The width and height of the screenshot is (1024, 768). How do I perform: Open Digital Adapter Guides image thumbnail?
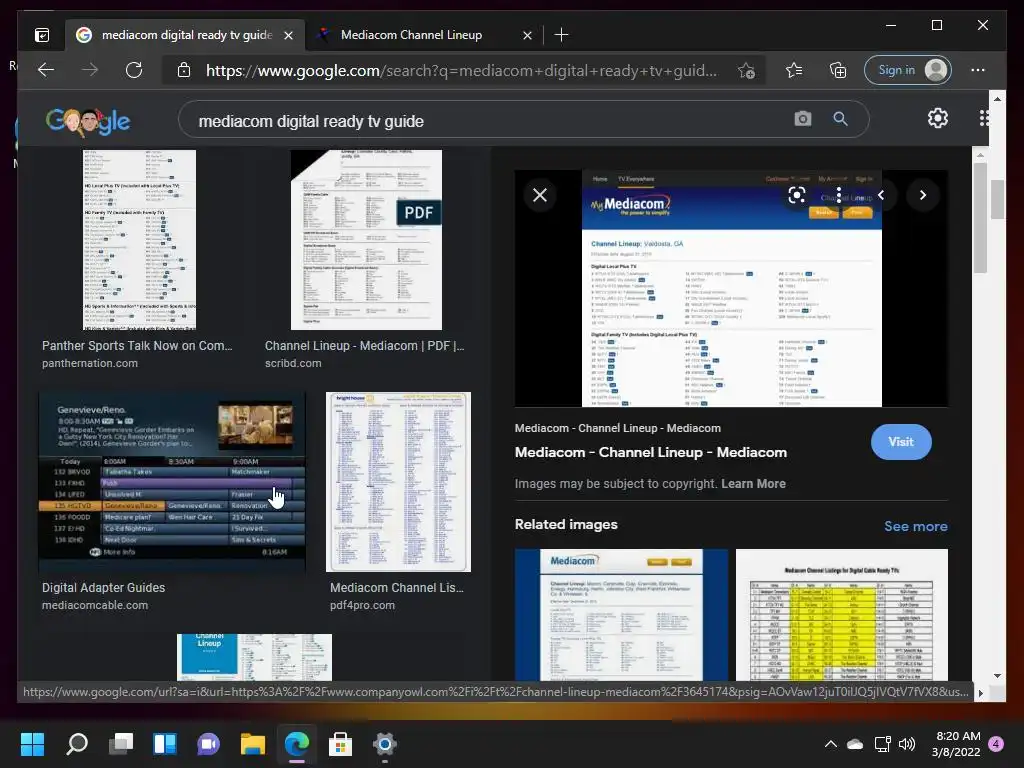click(172, 483)
